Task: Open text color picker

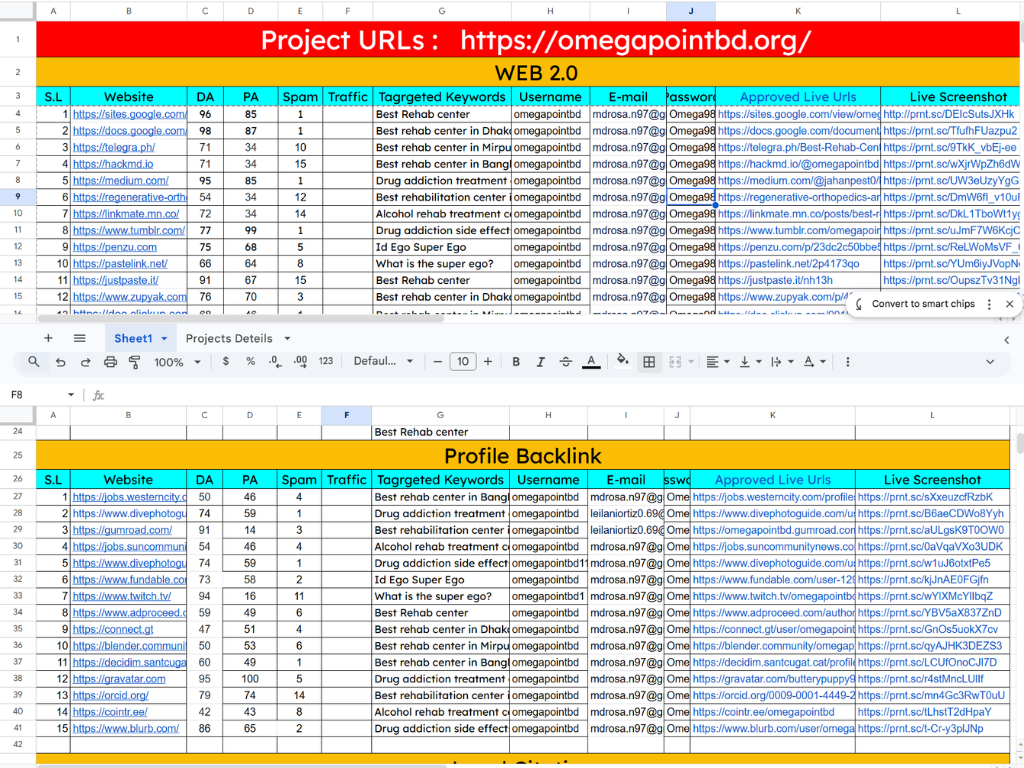Action: pyautogui.click(x=591, y=362)
